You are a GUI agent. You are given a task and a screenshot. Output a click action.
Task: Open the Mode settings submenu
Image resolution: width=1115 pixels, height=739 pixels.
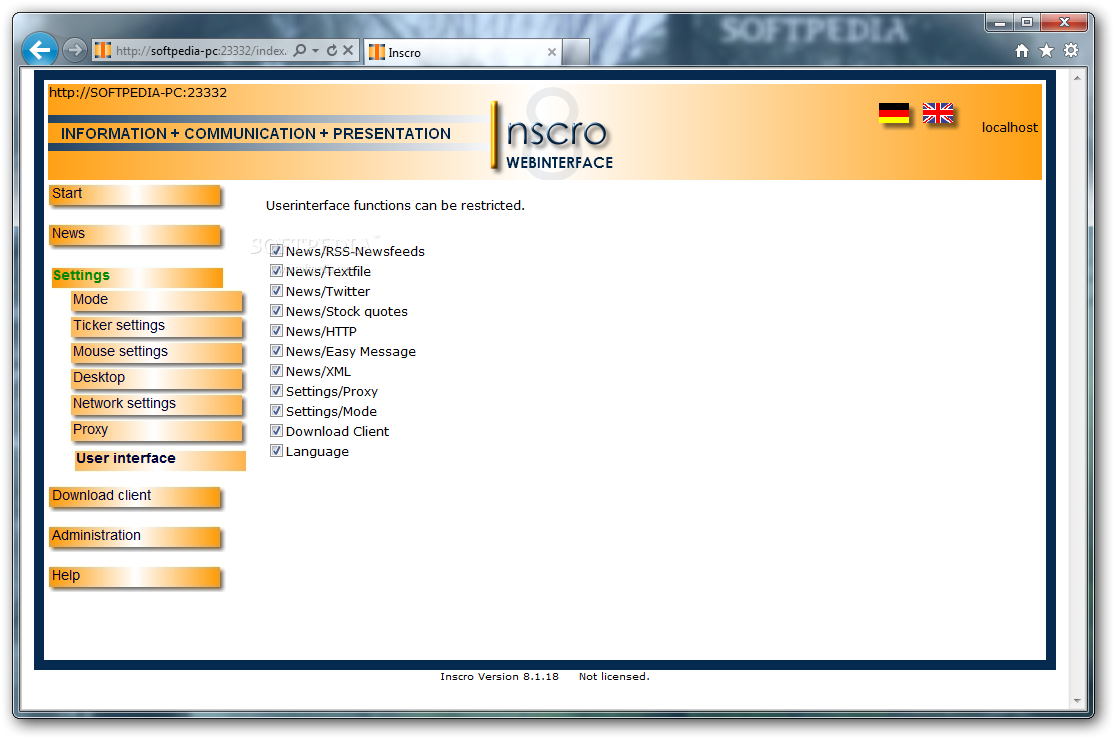(157, 301)
